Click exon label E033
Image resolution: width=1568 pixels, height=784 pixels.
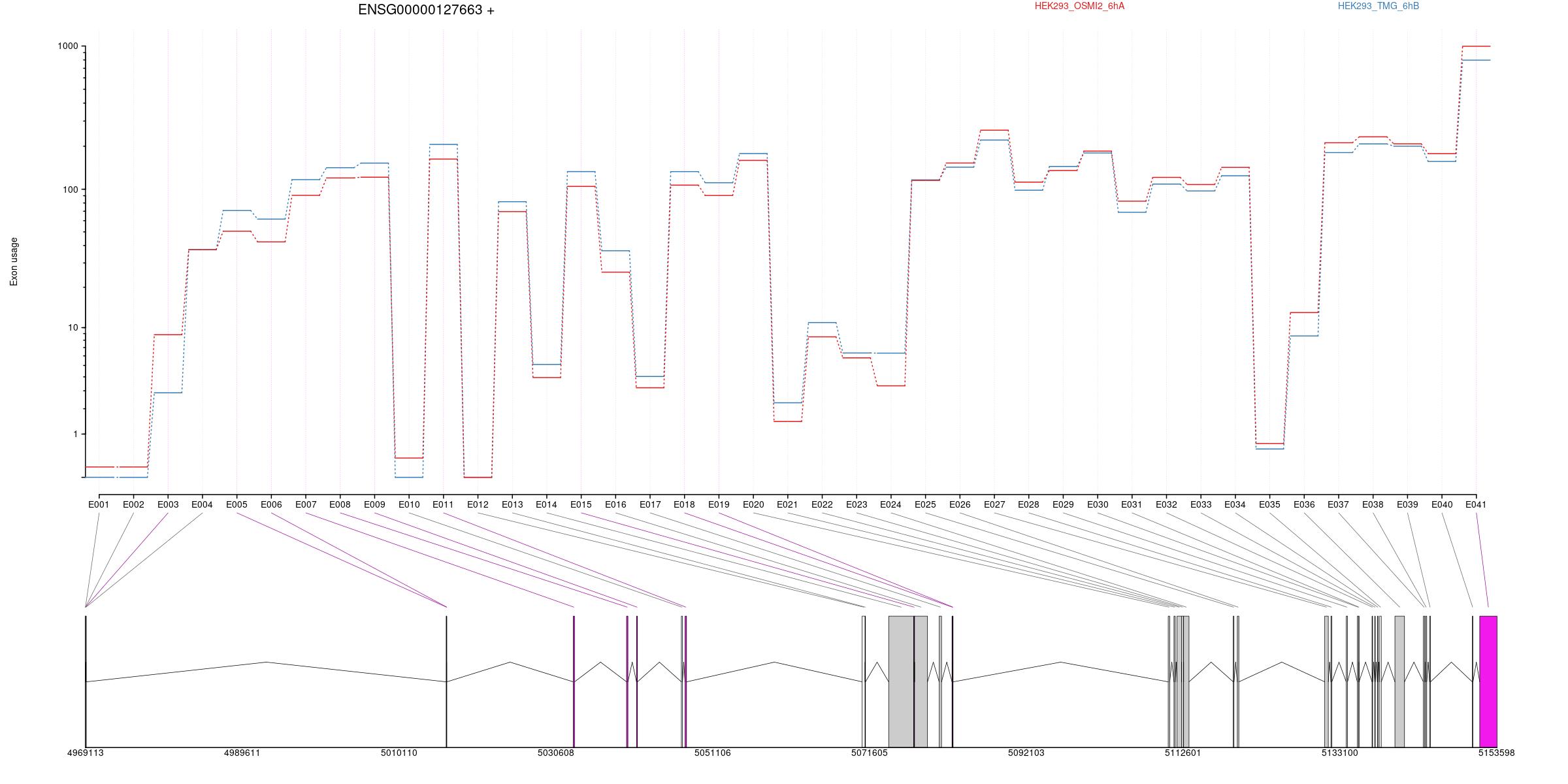[x=1201, y=504]
